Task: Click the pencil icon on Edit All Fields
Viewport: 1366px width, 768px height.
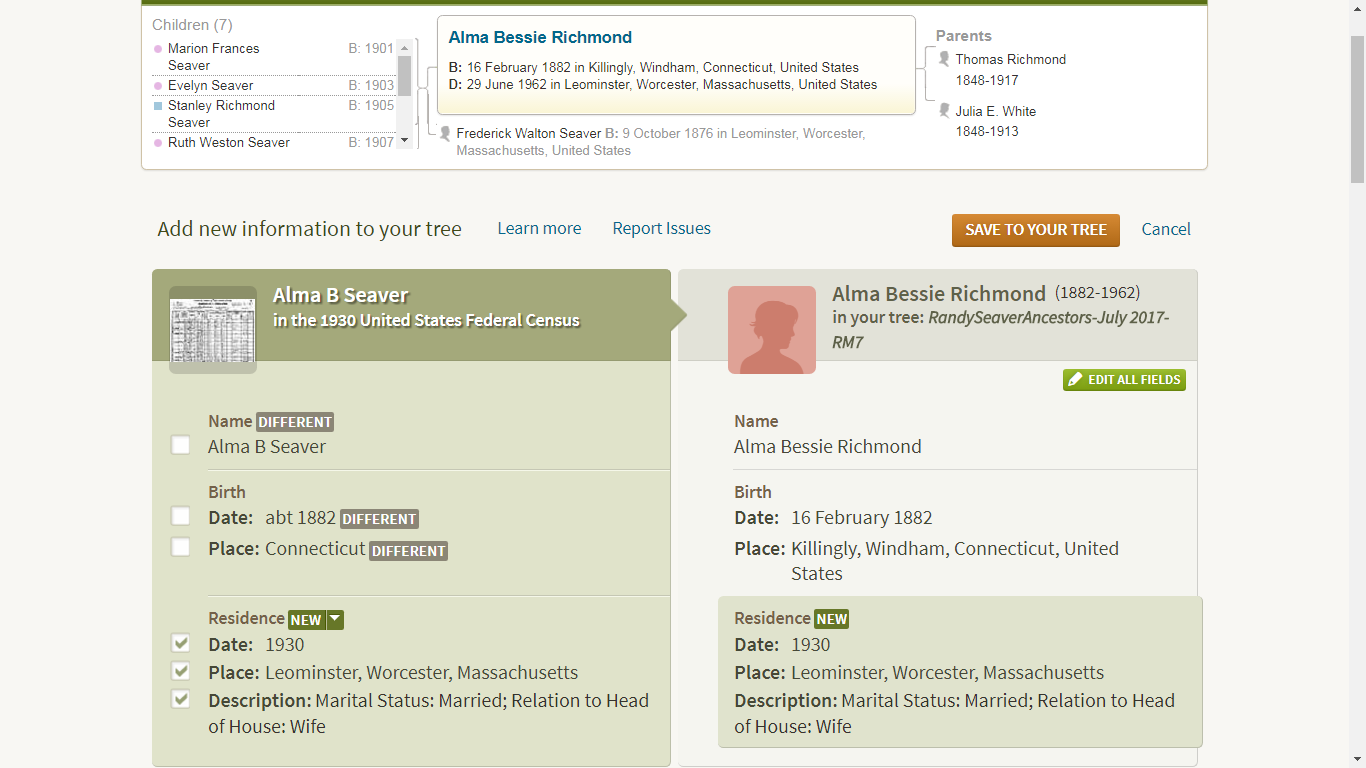Action: click(x=1075, y=380)
